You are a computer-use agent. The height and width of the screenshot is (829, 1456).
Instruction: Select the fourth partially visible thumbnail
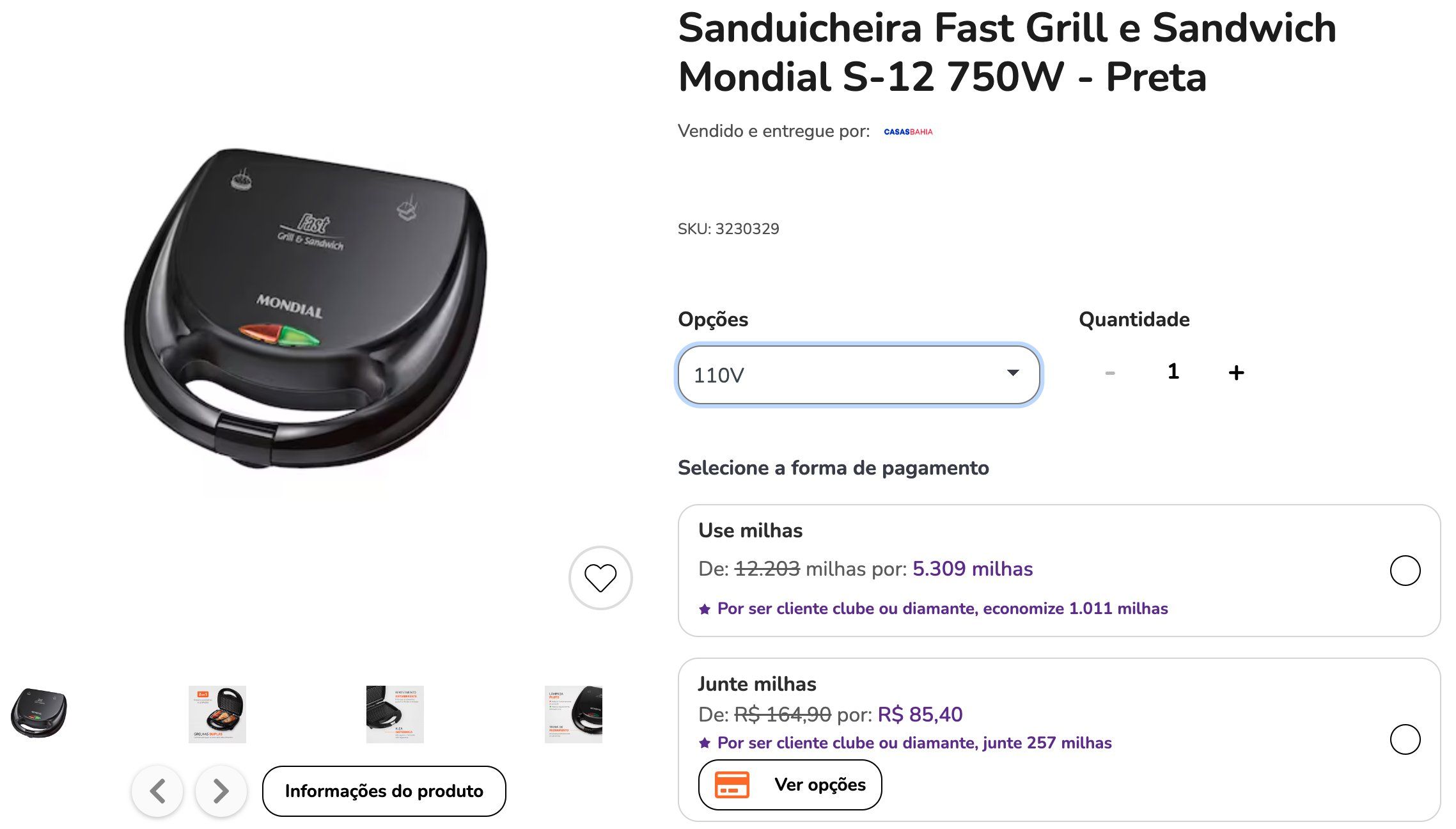point(574,714)
